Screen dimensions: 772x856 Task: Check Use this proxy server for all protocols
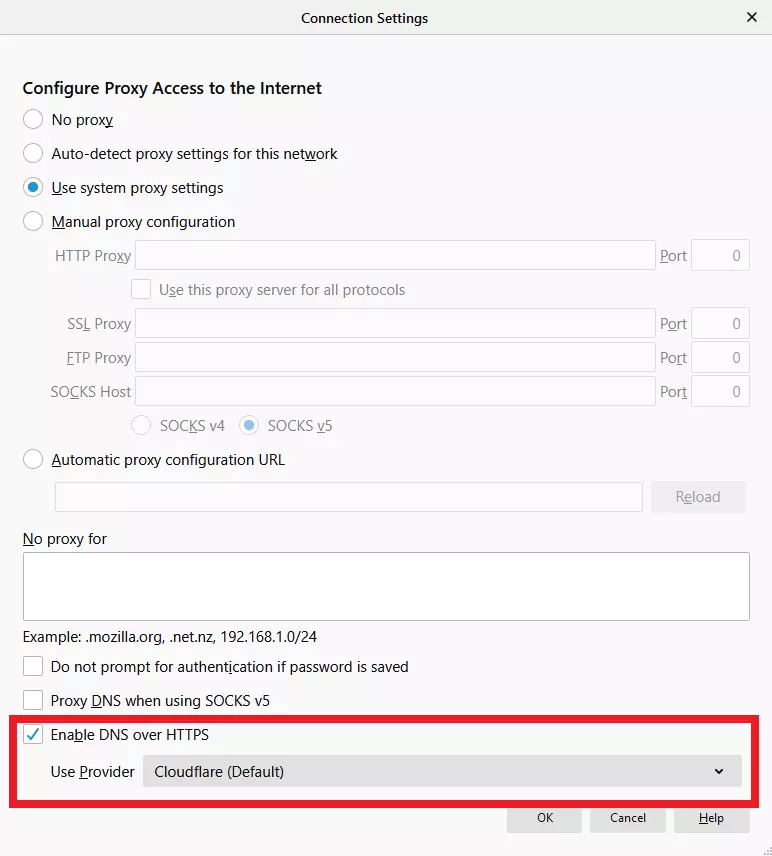pyautogui.click(x=141, y=290)
